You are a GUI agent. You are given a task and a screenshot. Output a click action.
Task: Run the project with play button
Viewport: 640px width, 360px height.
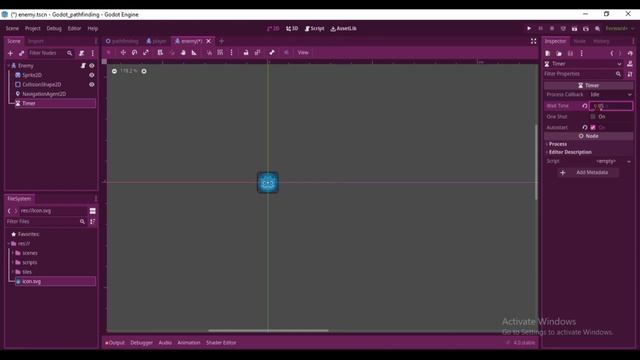[529, 29]
